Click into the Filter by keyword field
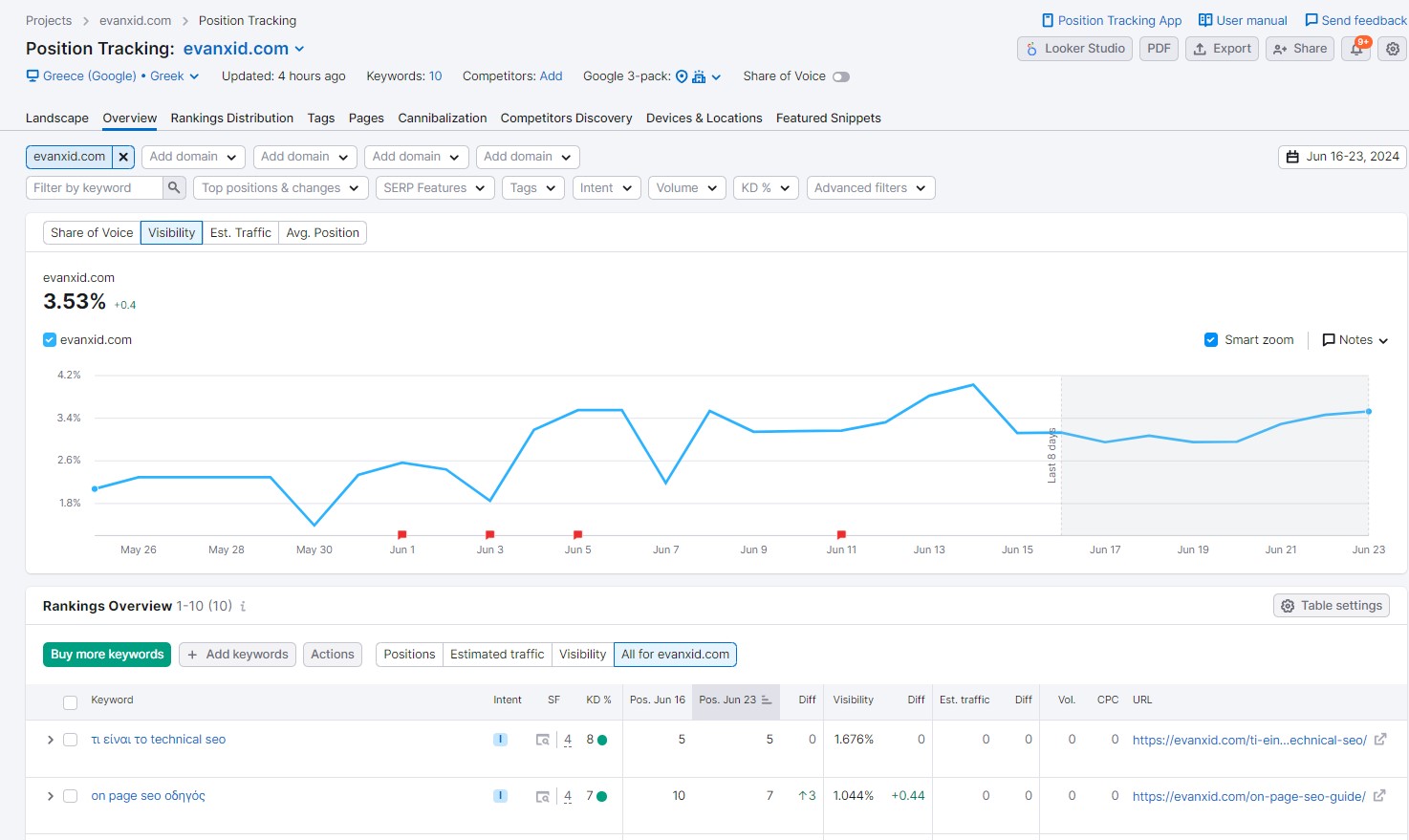This screenshot has width=1409, height=840. [94, 188]
